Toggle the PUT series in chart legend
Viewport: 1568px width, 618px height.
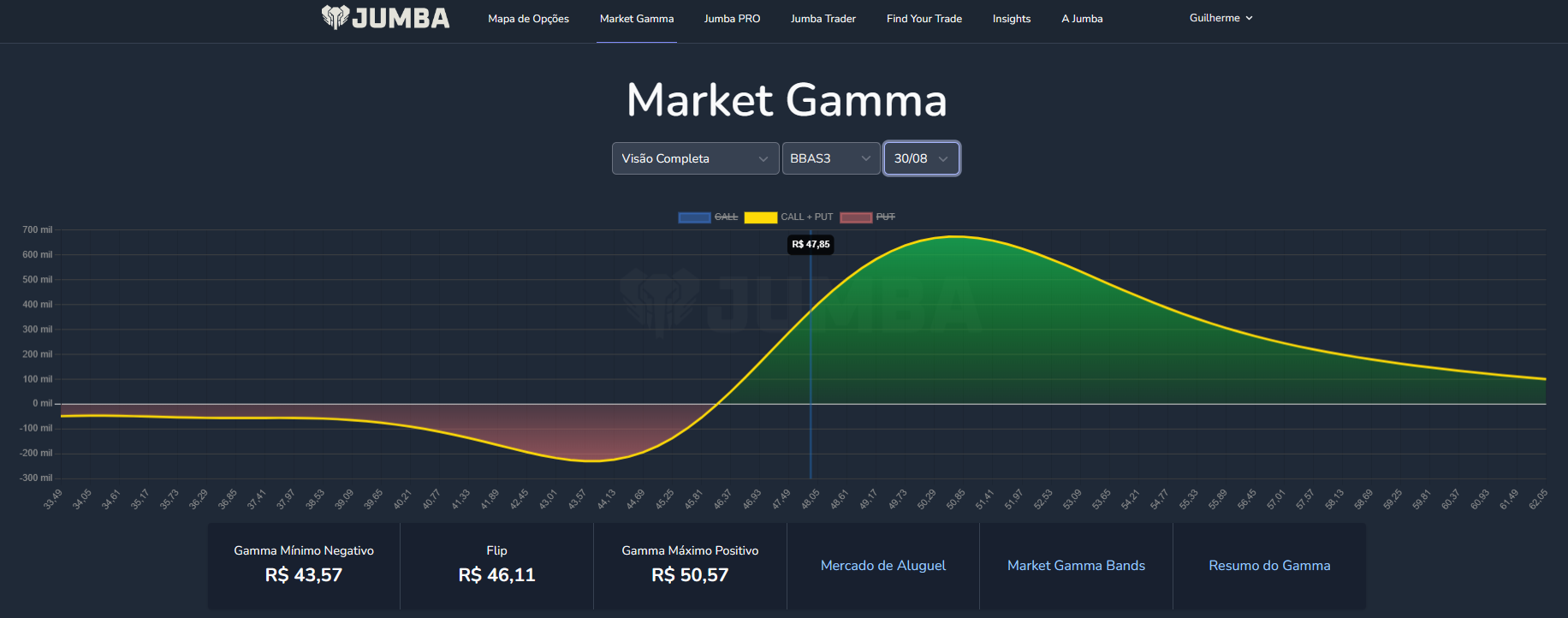867,217
